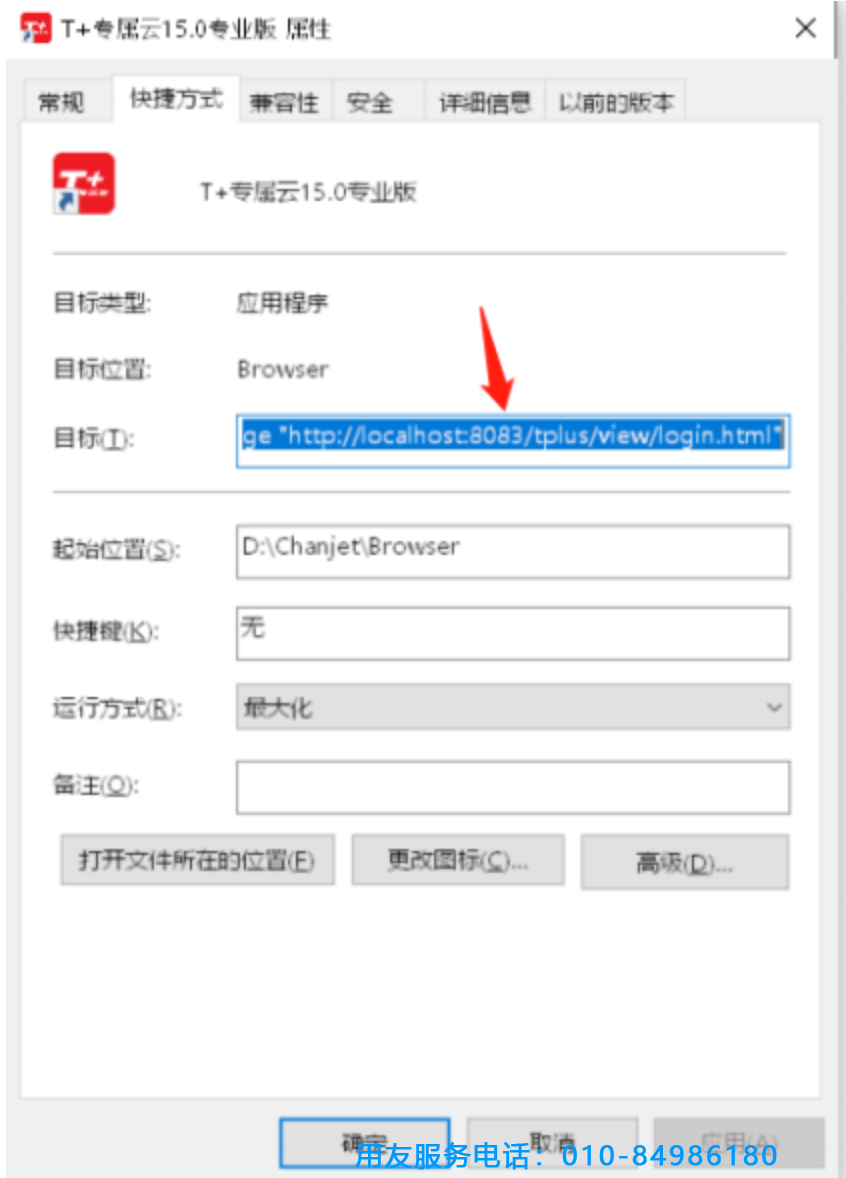Click the 打开文件所在的位置 button
Viewport: 846px width, 1178px height.
coord(198,860)
